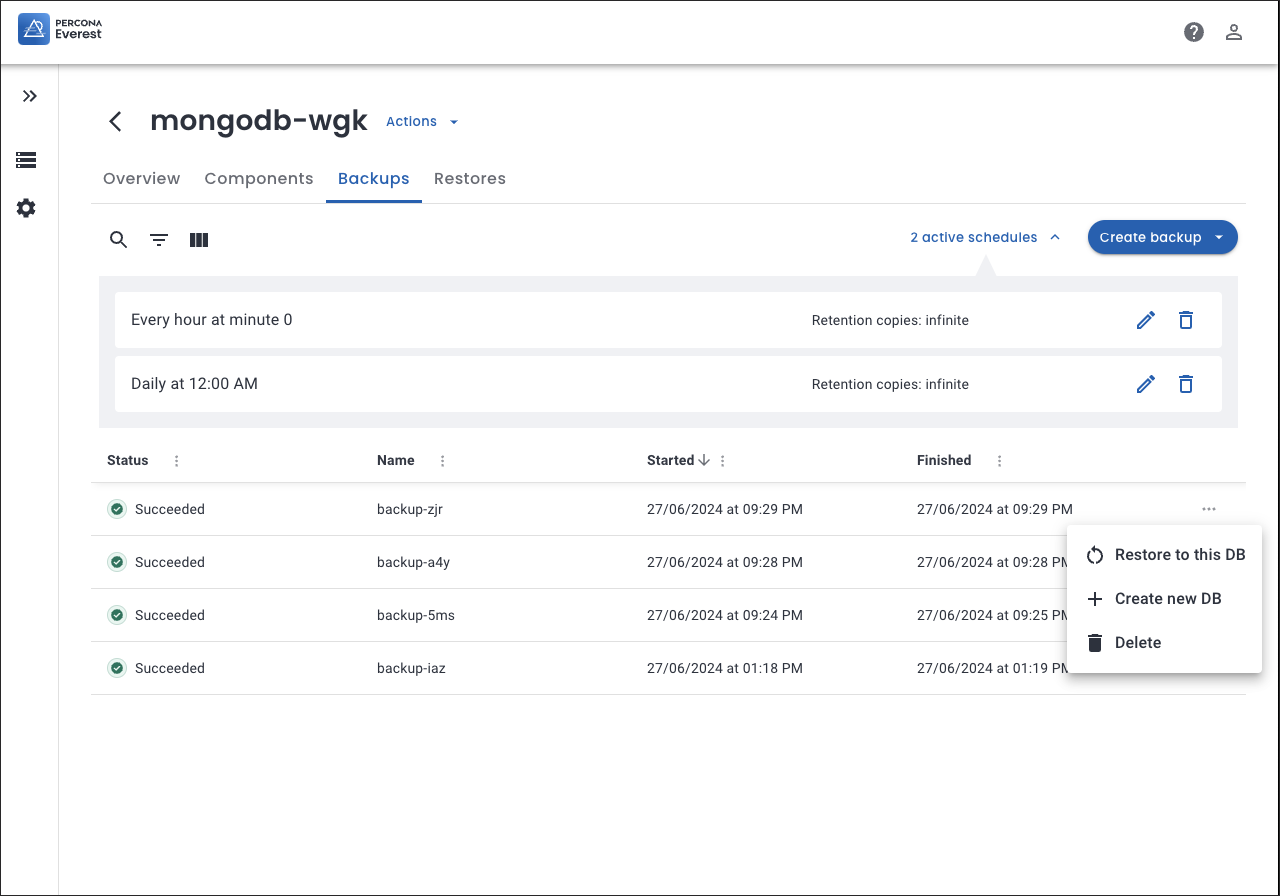Open the settings gear in the sidebar
1280x896 pixels.
click(x=26, y=208)
